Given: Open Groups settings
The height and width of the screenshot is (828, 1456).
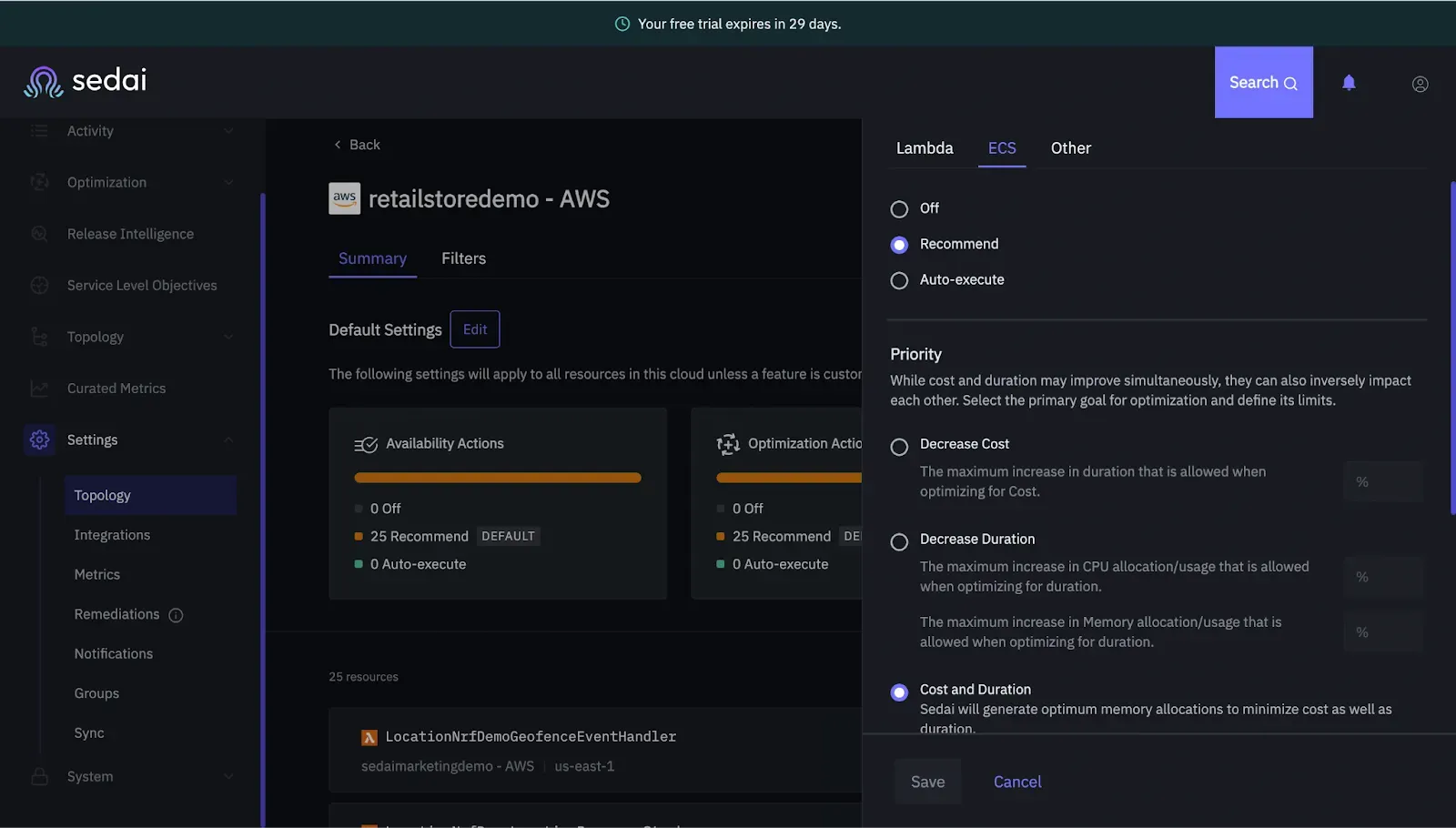Looking at the screenshot, I should point(96,693).
